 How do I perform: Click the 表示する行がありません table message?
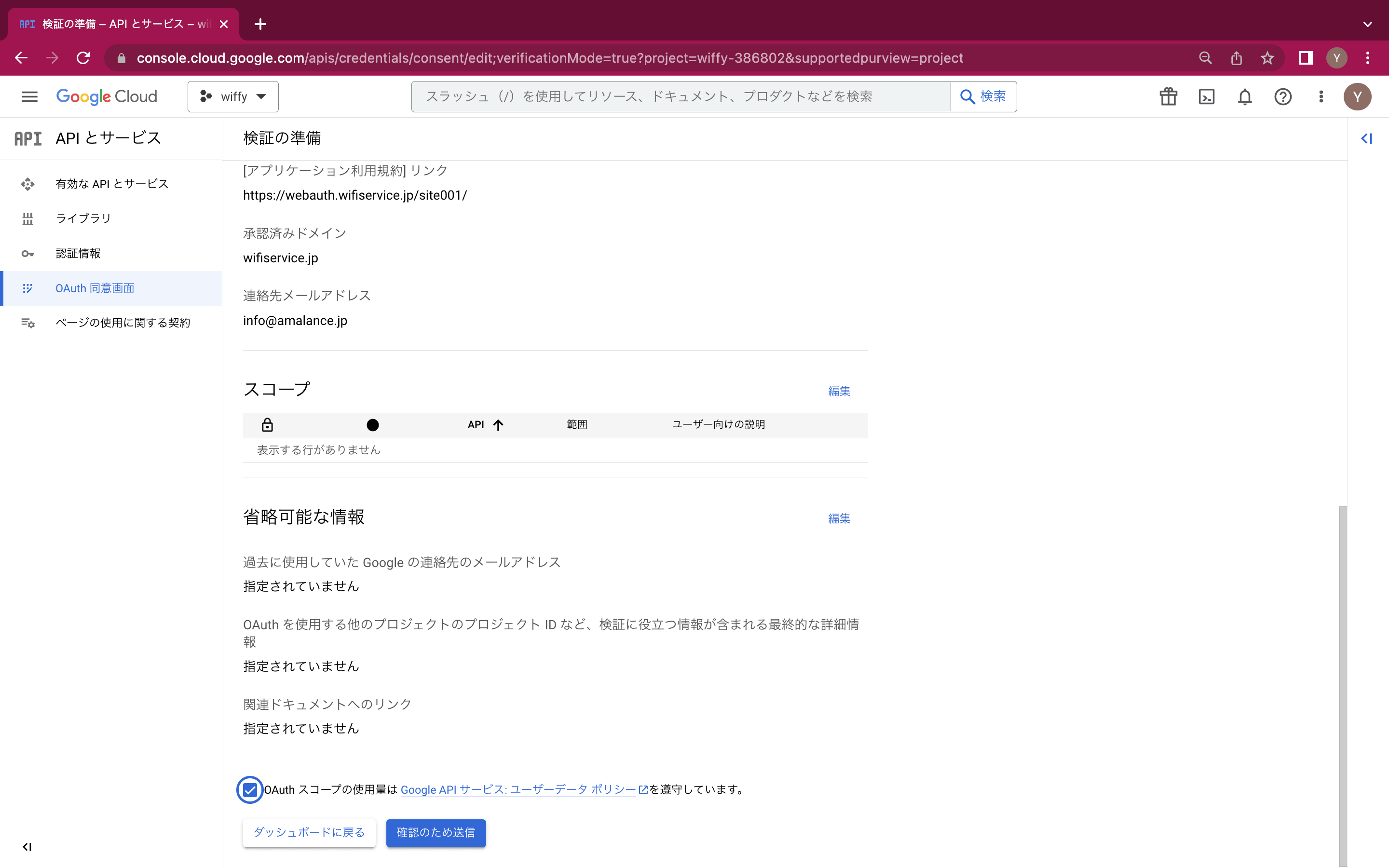click(318, 450)
